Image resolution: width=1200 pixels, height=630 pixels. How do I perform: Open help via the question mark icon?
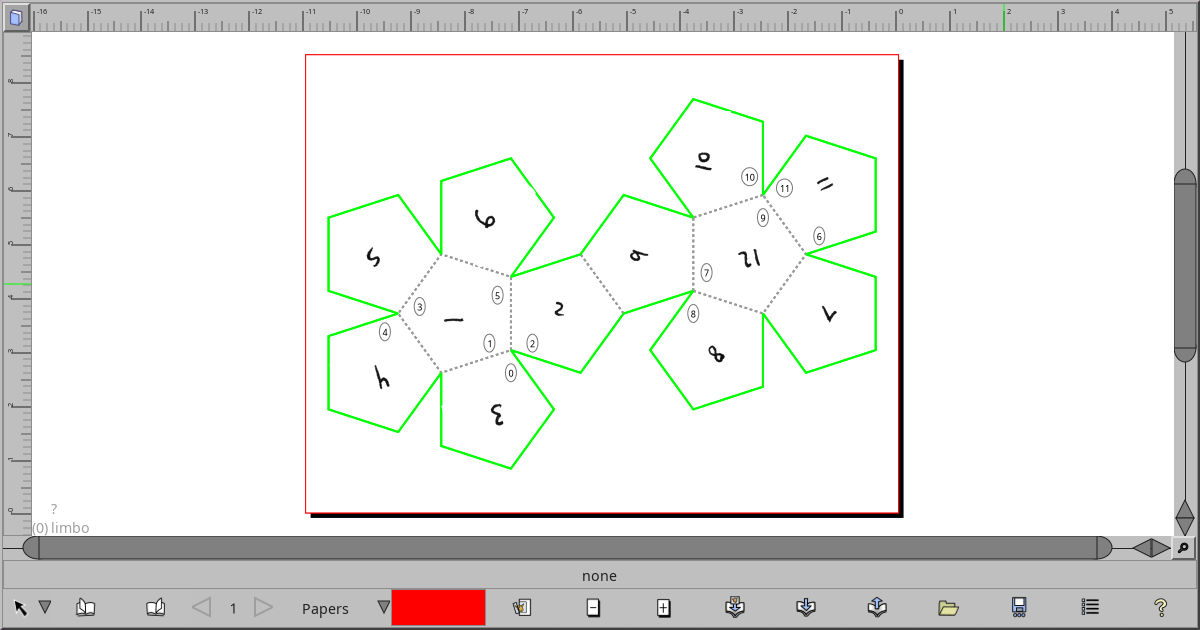point(1159,606)
